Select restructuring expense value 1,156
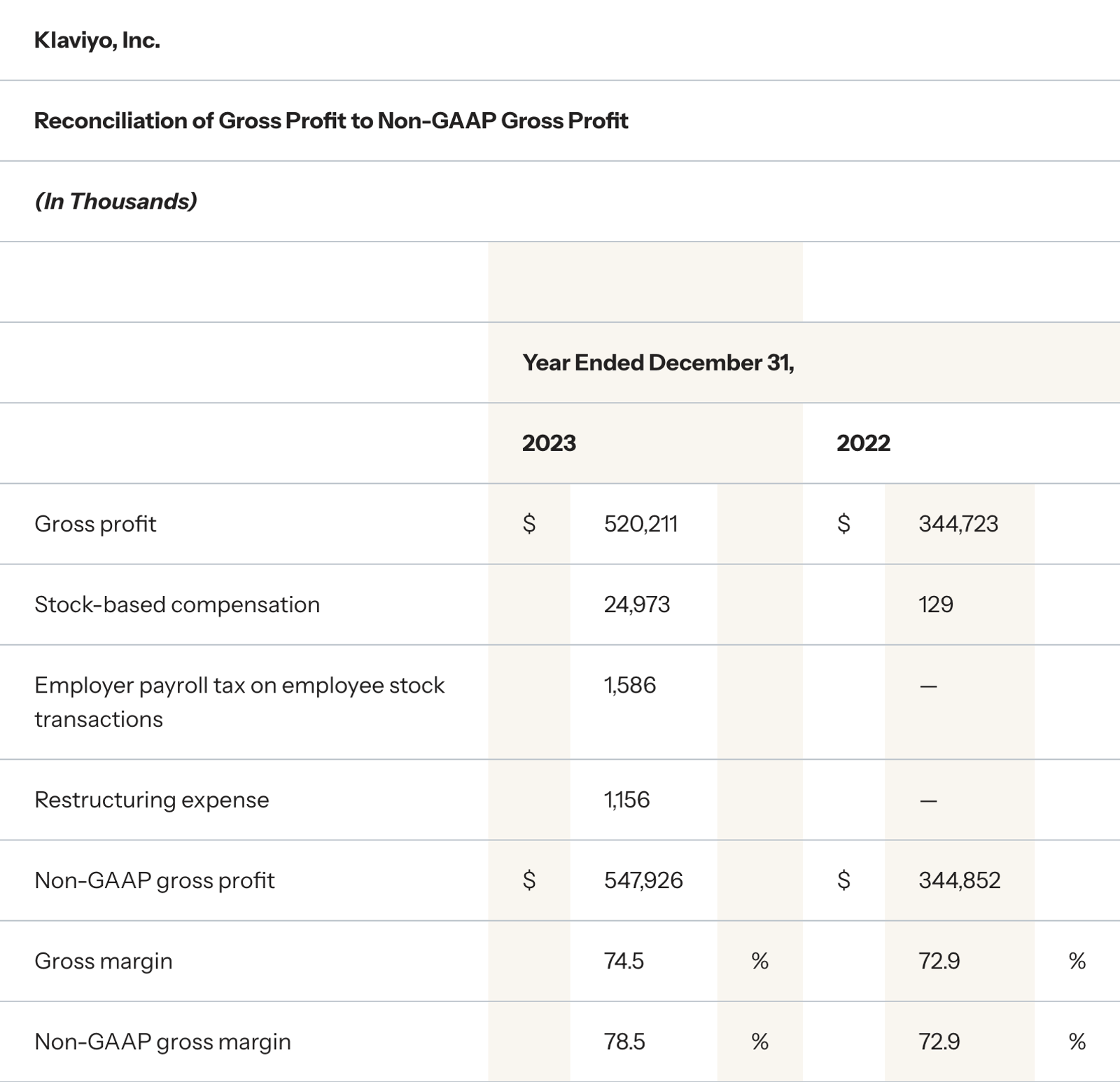Image resolution: width=1120 pixels, height=1082 pixels. click(x=626, y=800)
